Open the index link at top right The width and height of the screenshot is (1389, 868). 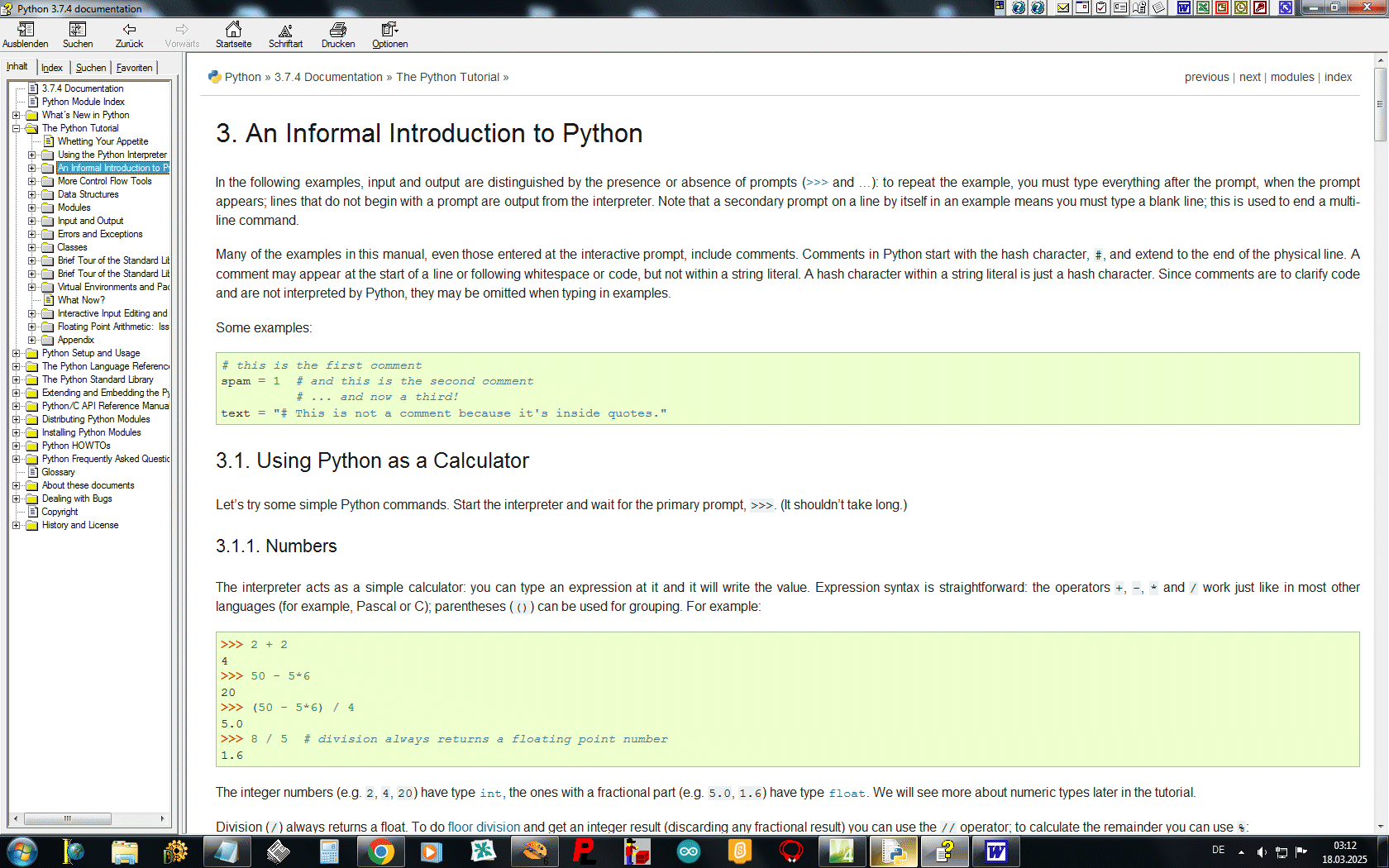point(1338,77)
